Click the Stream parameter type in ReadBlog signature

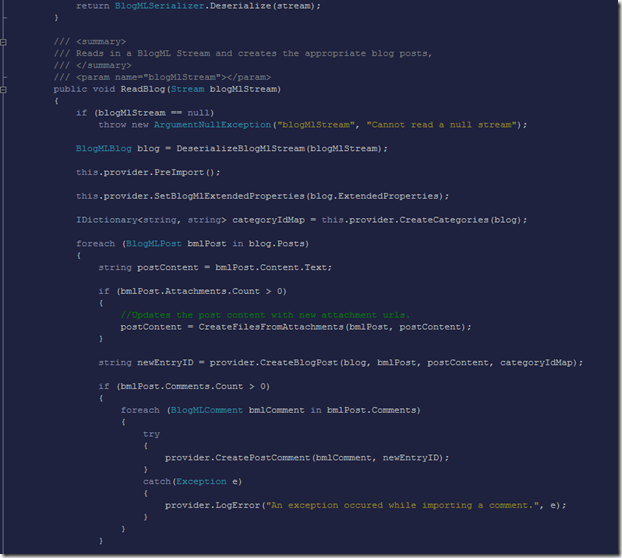tap(187, 89)
